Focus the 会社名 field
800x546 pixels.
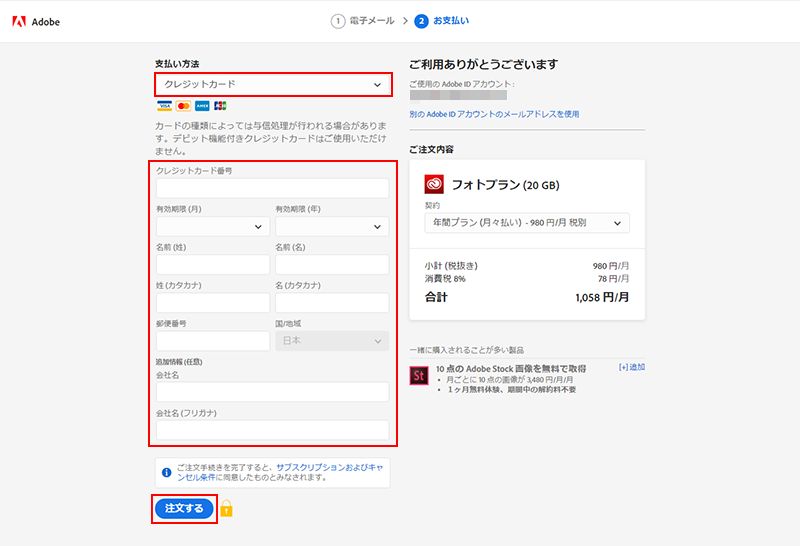pos(272,392)
